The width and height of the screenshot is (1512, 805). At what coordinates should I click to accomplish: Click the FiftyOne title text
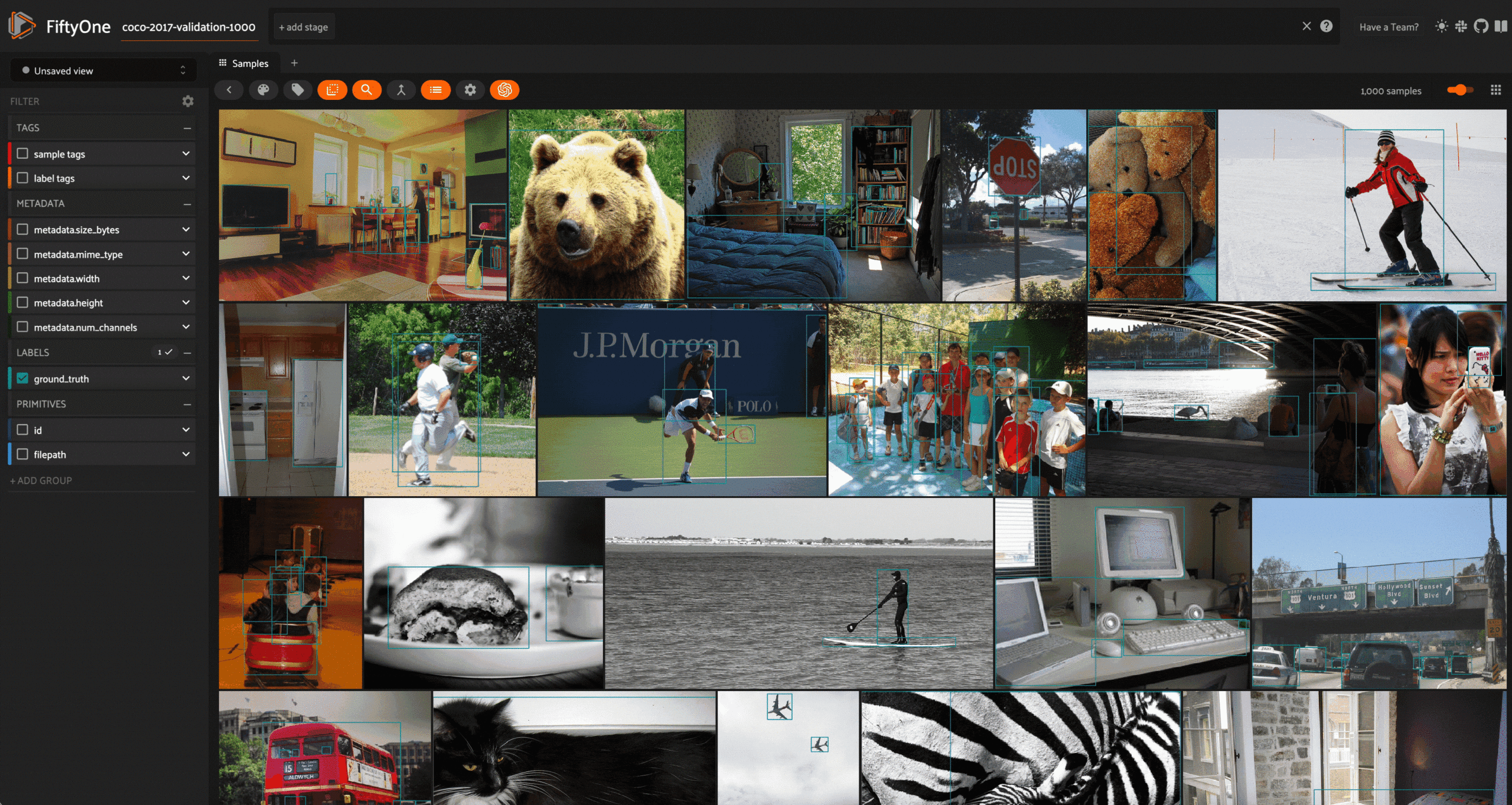78,27
